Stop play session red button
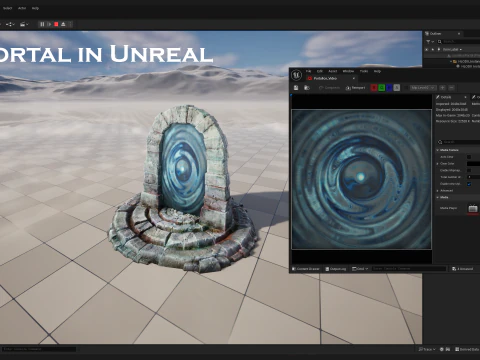This screenshot has width=480, height=360. [x=56, y=24]
